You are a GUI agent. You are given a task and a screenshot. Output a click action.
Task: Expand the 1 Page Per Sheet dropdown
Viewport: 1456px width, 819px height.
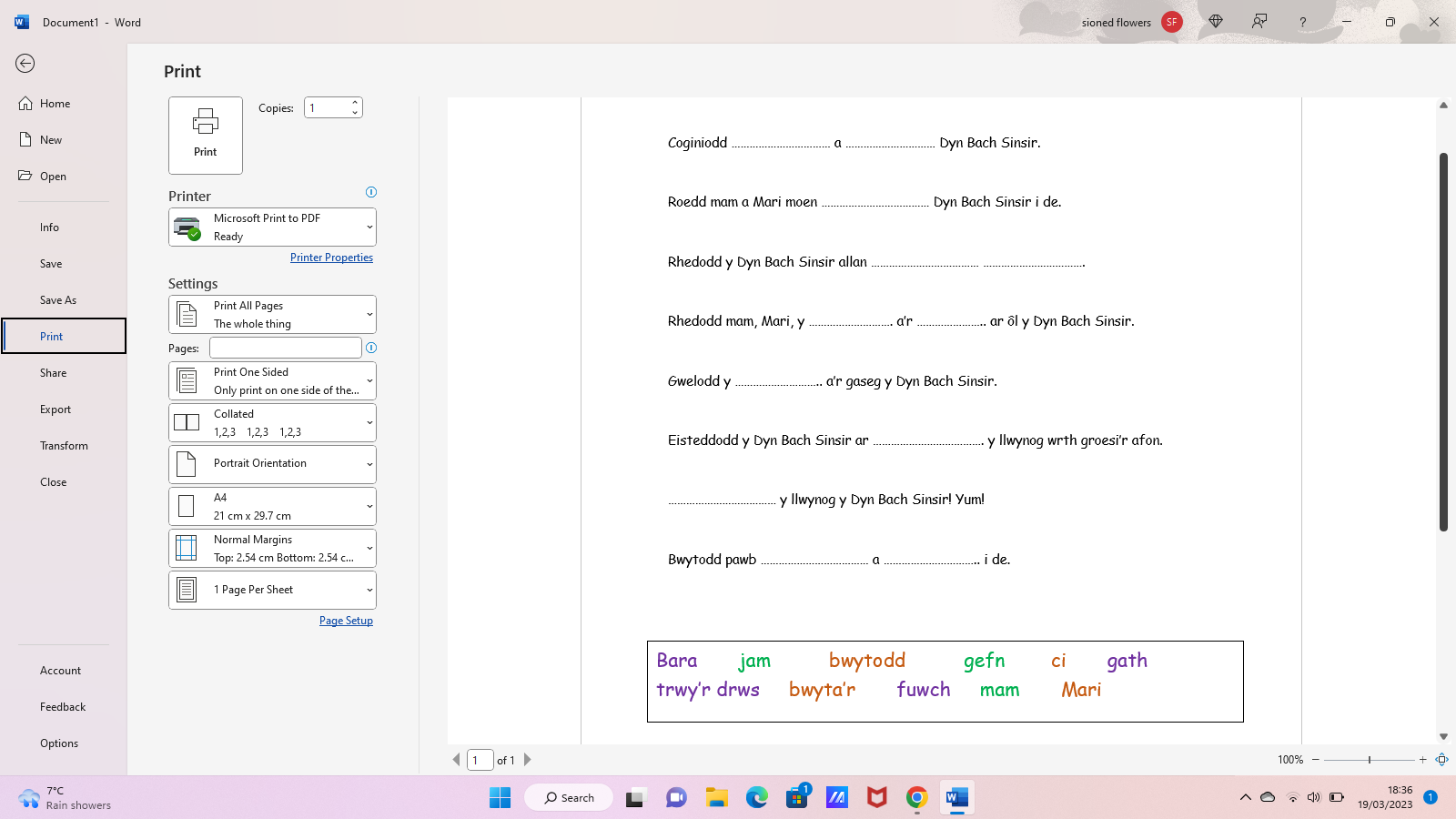[272, 590]
